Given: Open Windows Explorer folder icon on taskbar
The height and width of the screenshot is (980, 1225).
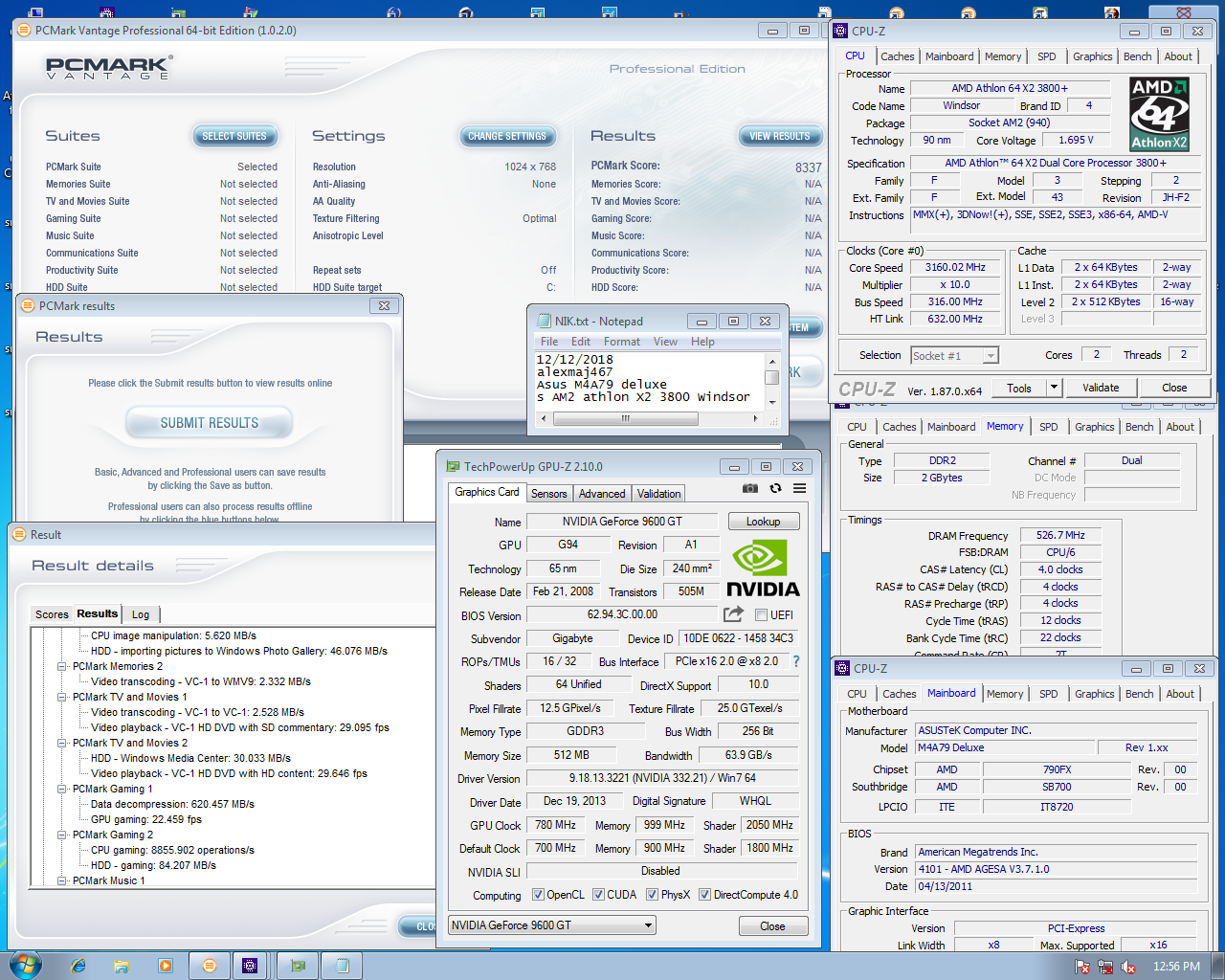Looking at the screenshot, I should click(x=122, y=966).
